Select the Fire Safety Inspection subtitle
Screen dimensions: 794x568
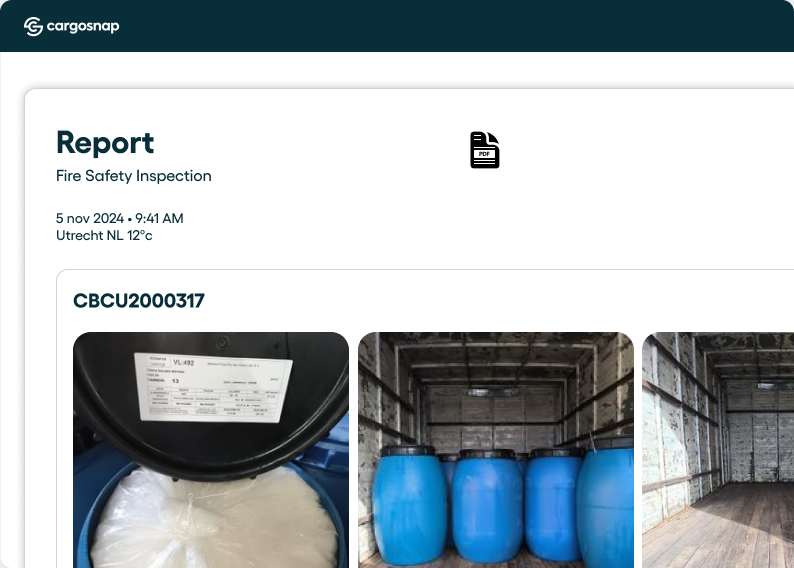134,176
